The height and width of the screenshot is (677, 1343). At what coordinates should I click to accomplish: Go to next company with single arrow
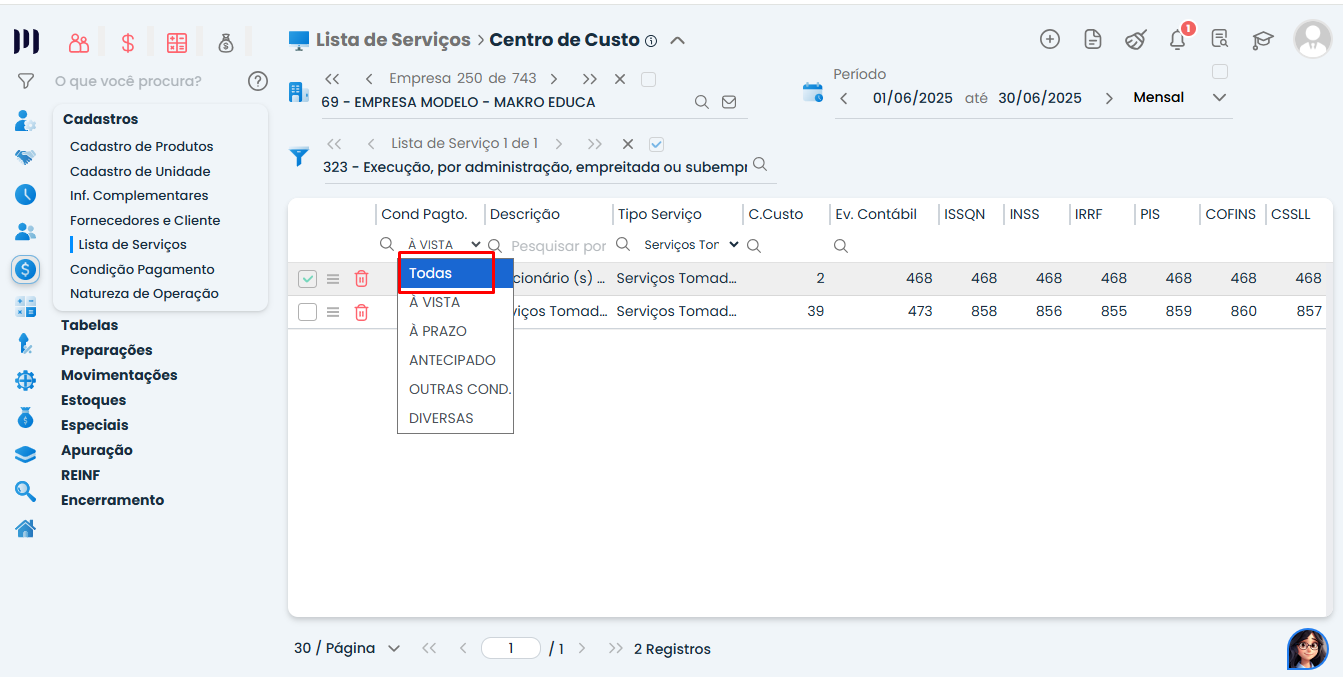point(554,79)
